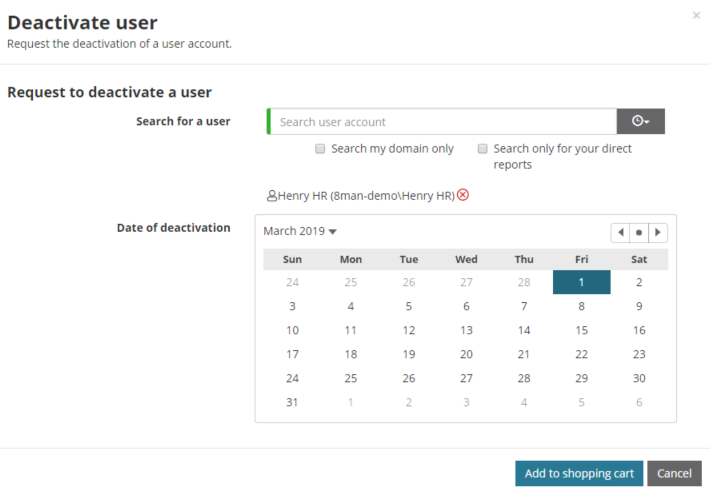Select March 1 highlighted date
Viewport: 710px width, 494px height.
tap(581, 282)
